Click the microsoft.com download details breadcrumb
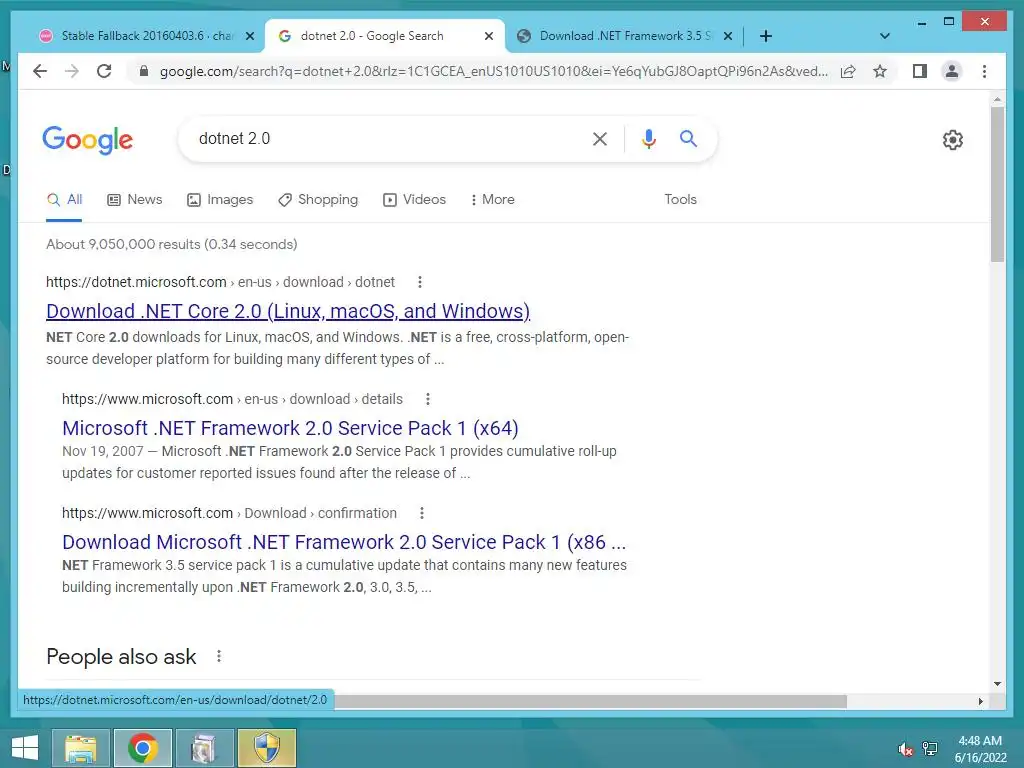This screenshot has width=1024, height=768. coord(232,399)
